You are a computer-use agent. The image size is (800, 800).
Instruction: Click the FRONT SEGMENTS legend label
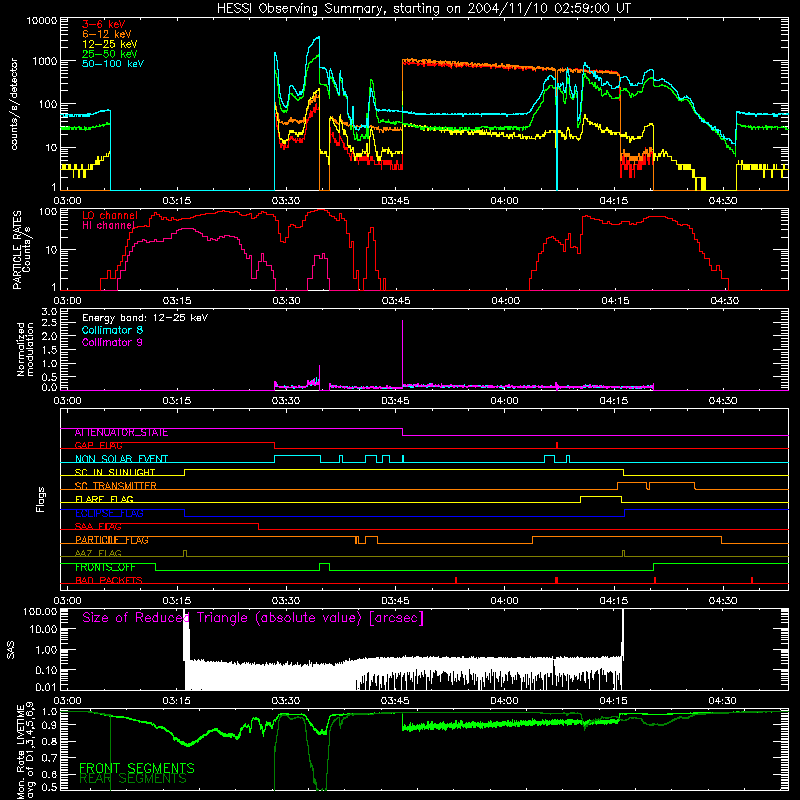(x=137, y=768)
